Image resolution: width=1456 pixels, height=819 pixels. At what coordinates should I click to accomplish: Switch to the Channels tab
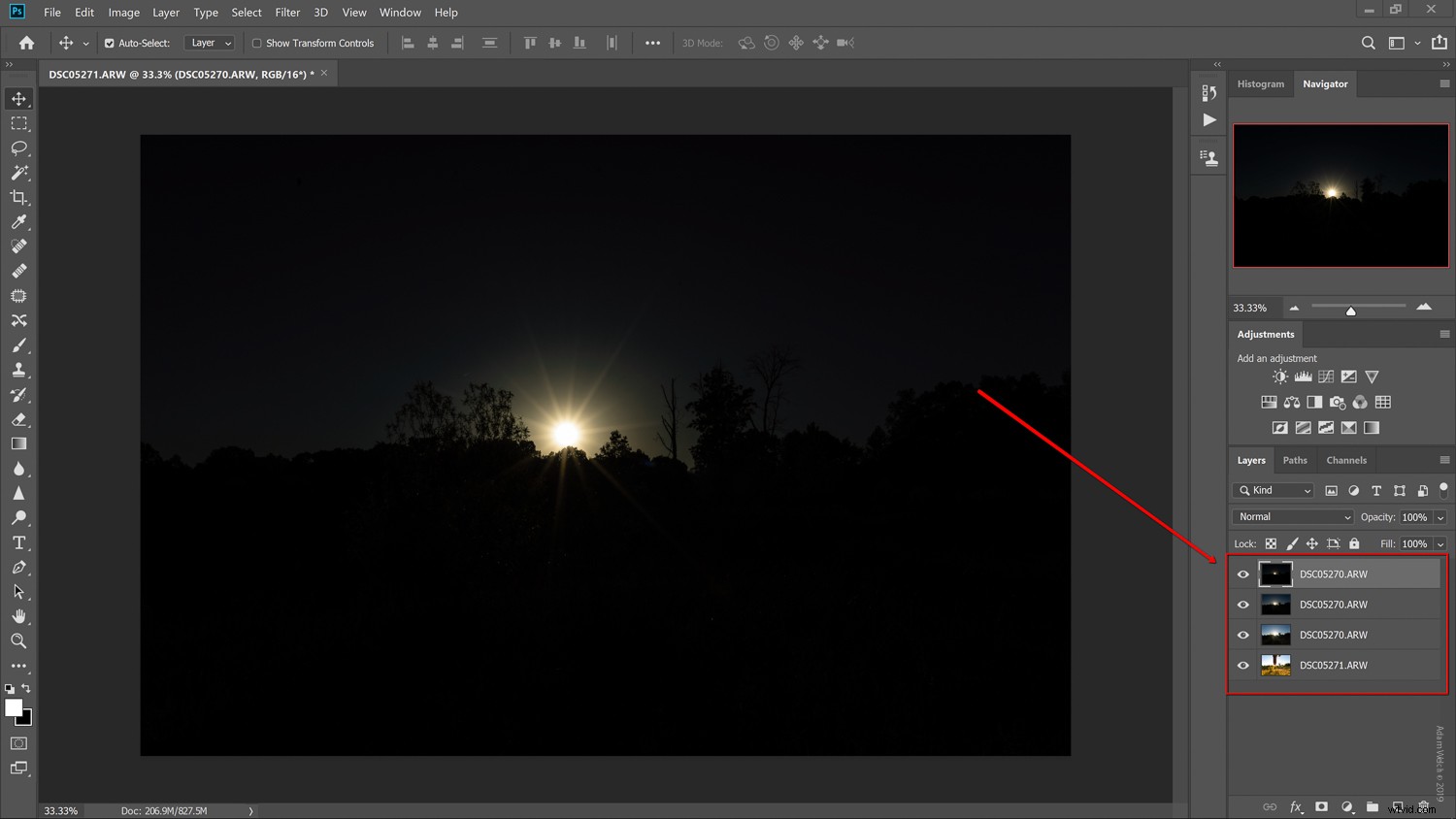pyautogui.click(x=1346, y=460)
